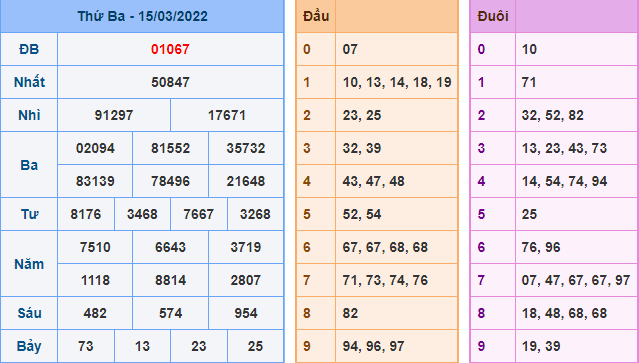
Task: Click the Đầu column header
Action: pyautogui.click(x=316, y=16)
